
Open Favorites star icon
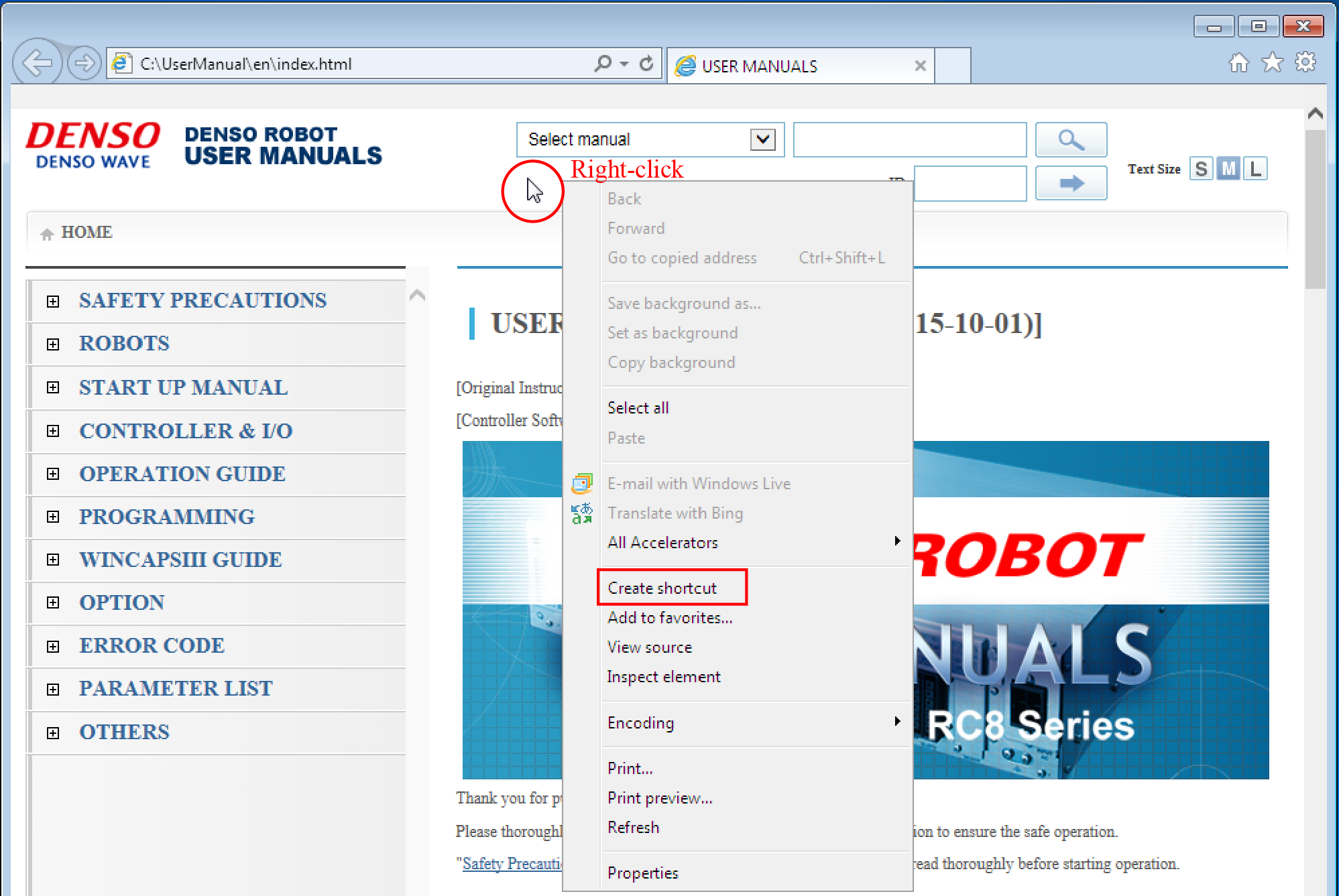click(1272, 63)
